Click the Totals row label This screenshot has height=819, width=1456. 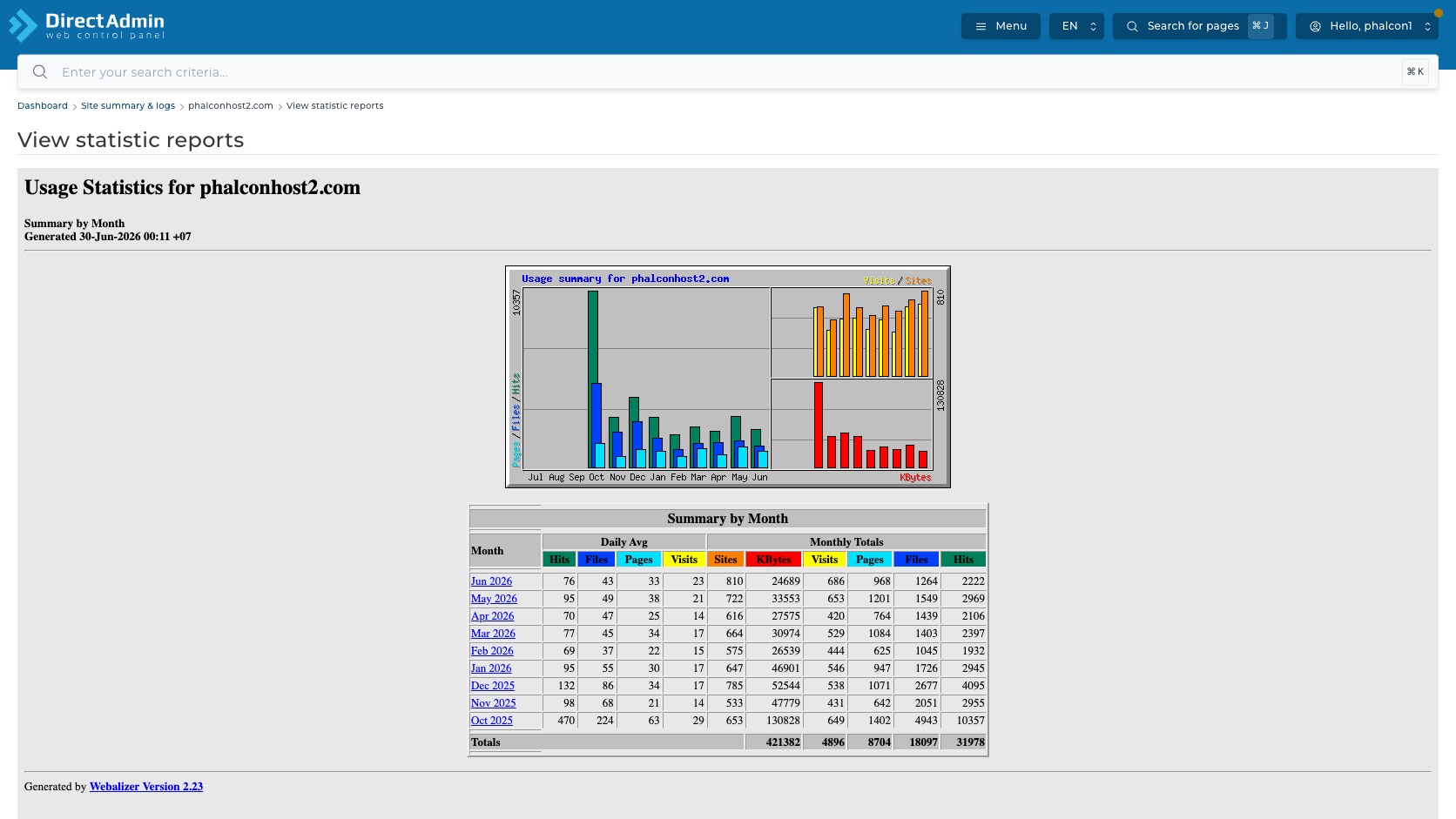click(x=486, y=742)
